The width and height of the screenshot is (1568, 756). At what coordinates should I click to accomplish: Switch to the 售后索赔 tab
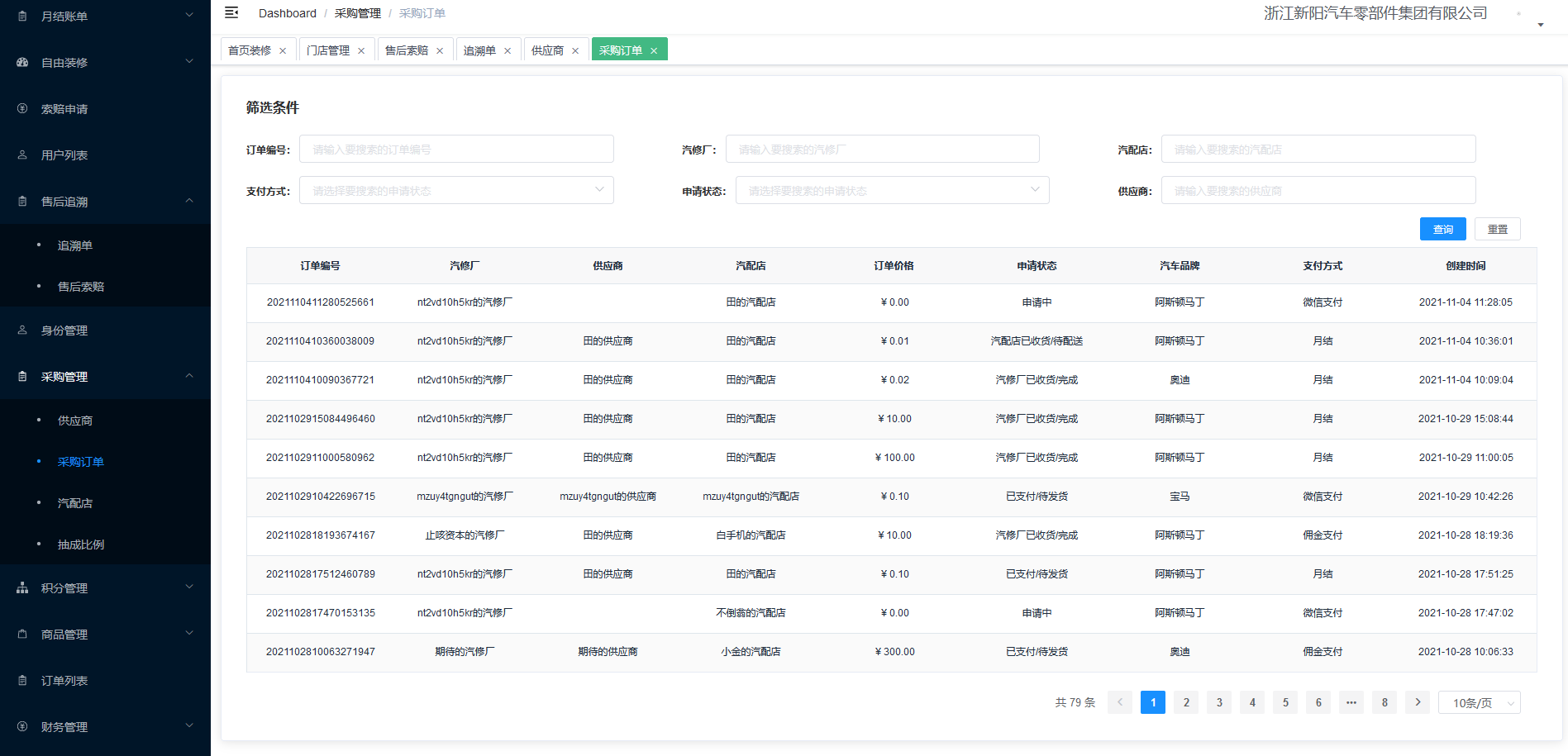[407, 50]
